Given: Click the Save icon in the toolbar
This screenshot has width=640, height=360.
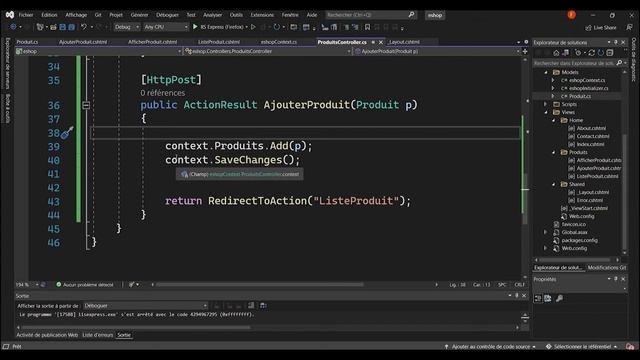Looking at the screenshot, I should click(62, 27).
